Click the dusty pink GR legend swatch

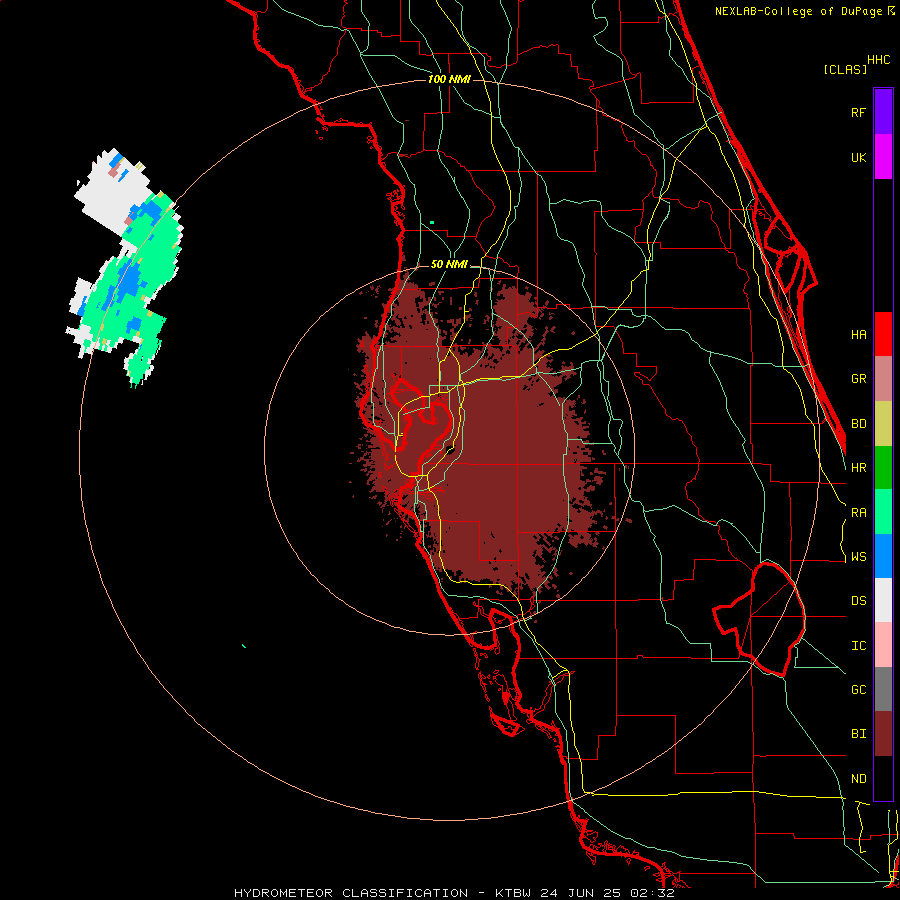click(883, 379)
